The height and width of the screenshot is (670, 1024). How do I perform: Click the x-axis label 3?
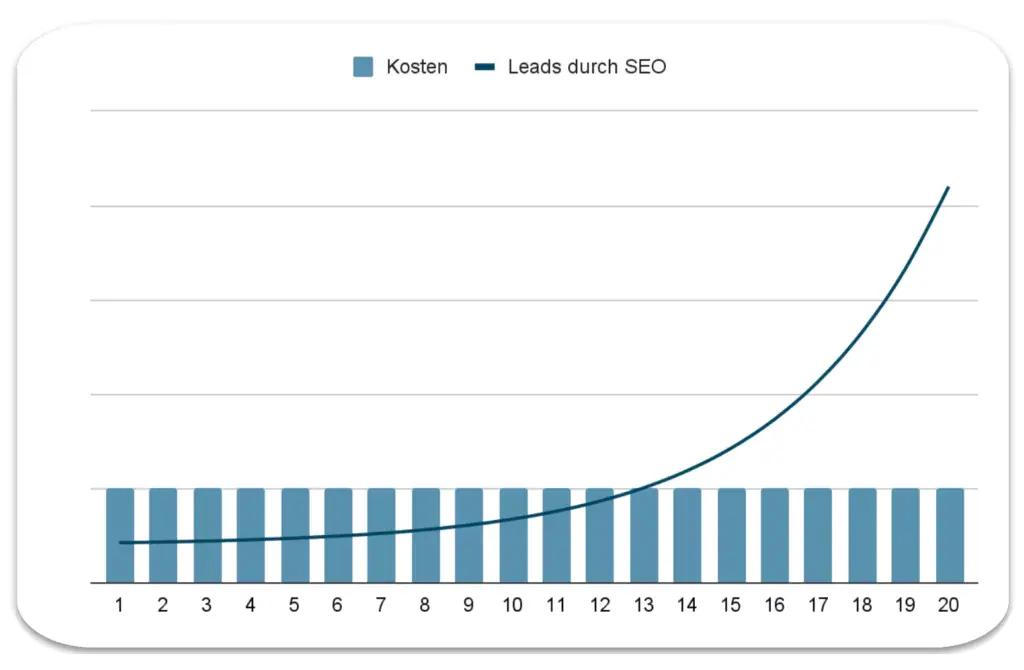pyautogui.click(x=207, y=605)
